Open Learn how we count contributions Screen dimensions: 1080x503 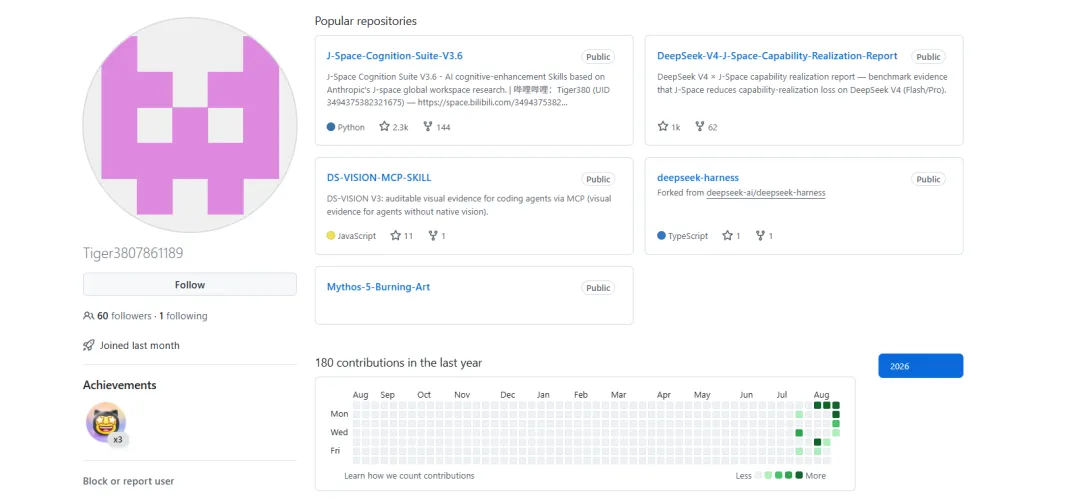click(409, 475)
